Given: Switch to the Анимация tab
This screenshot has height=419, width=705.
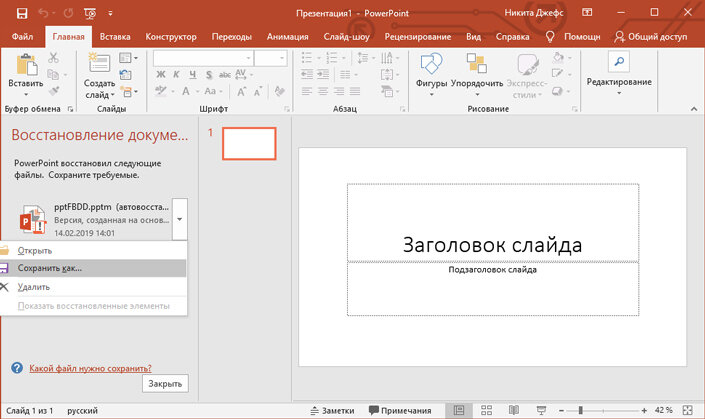Looking at the screenshot, I should (x=287, y=37).
